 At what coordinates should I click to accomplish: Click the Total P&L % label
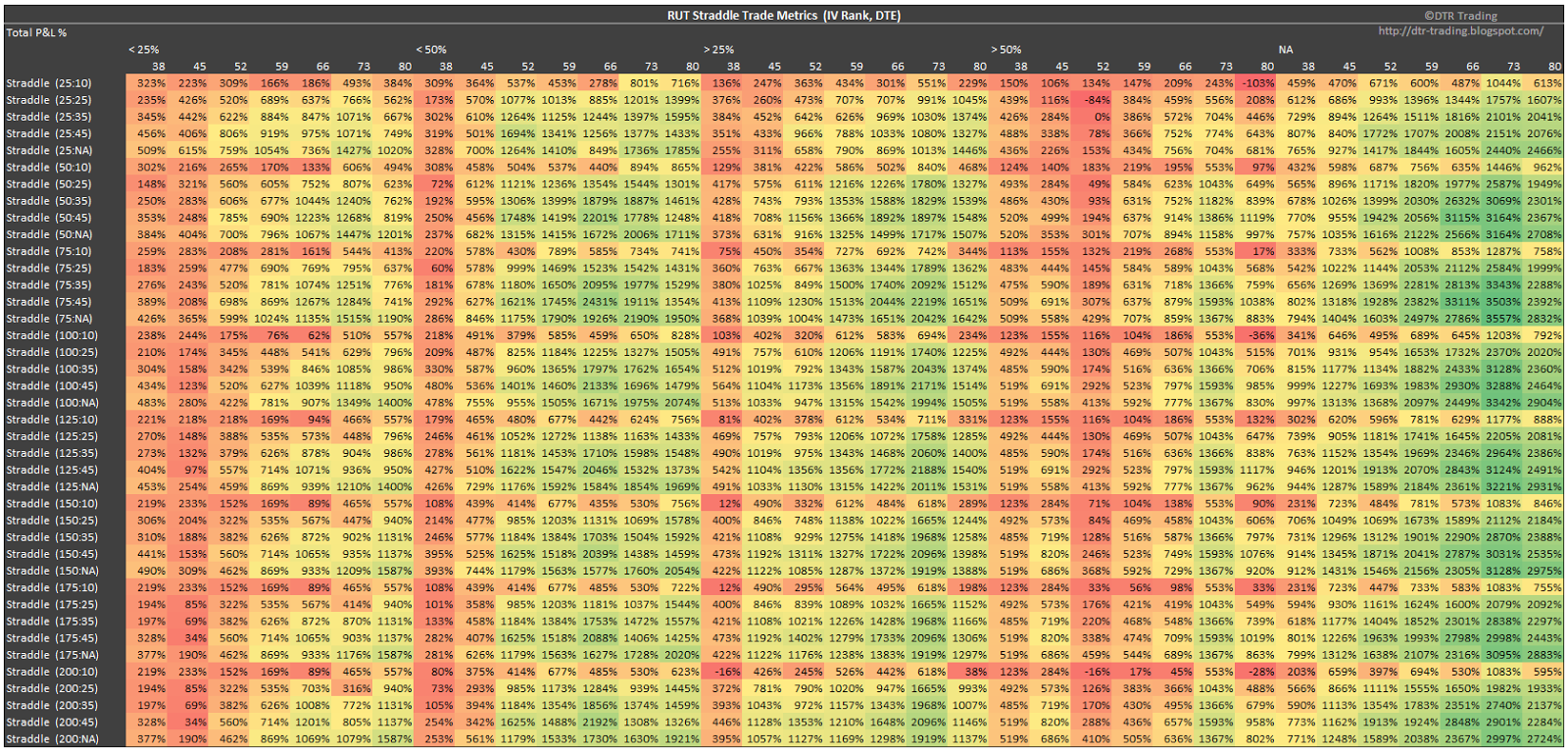36,32
